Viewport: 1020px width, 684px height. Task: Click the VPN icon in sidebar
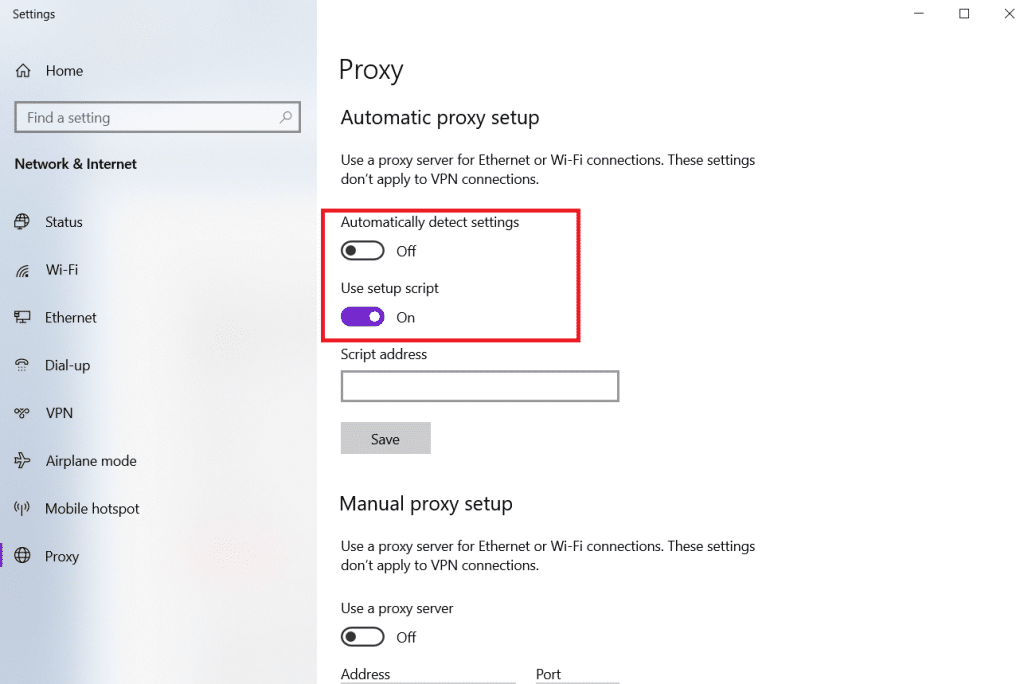pos(22,413)
